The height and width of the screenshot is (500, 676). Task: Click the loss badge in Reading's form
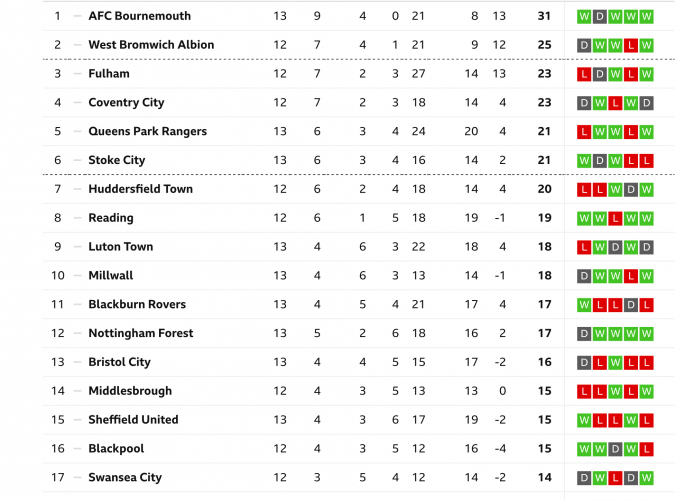tap(616, 218)
